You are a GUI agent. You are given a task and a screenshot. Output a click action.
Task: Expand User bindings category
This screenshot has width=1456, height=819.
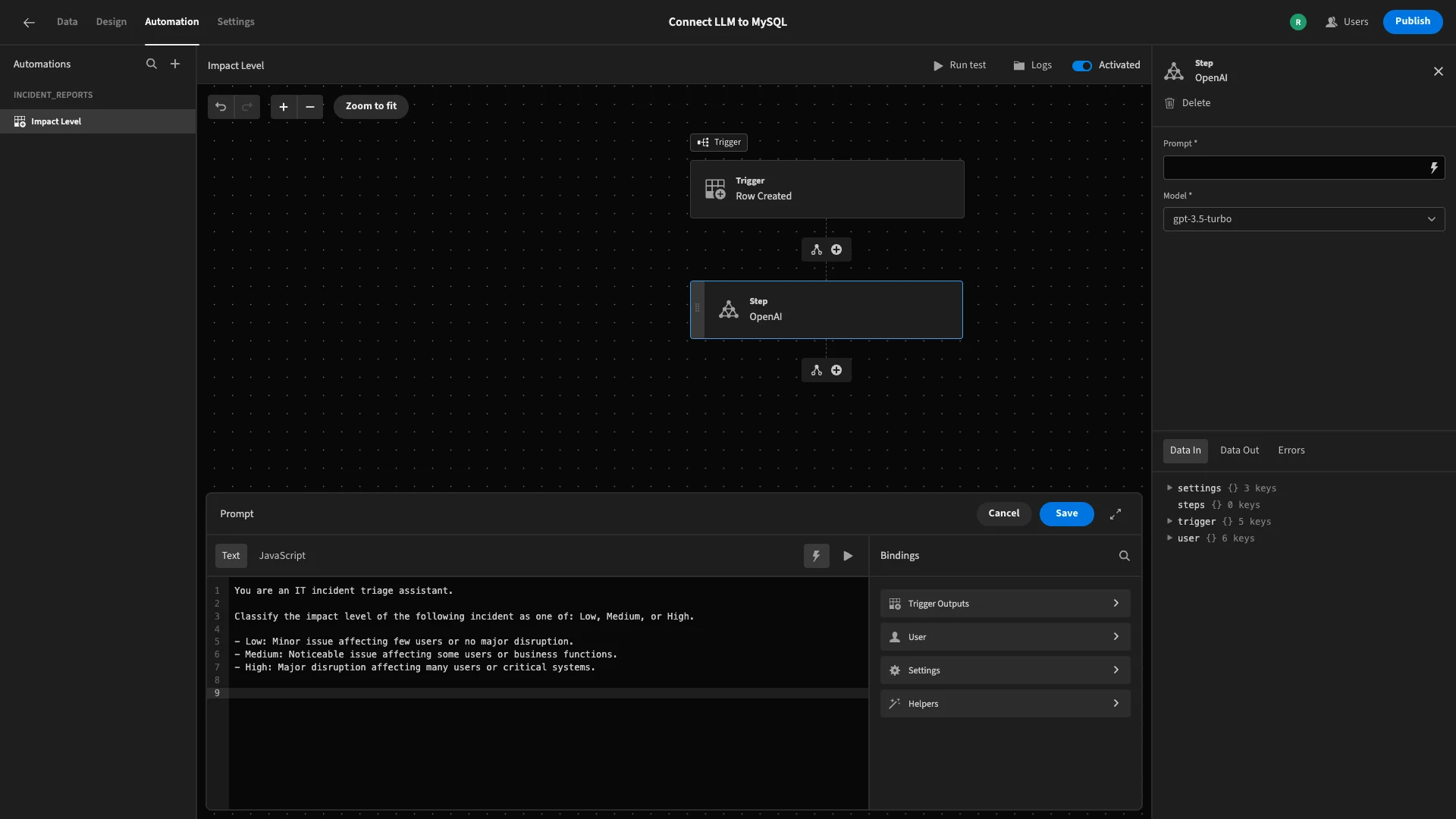(1005, 637)
